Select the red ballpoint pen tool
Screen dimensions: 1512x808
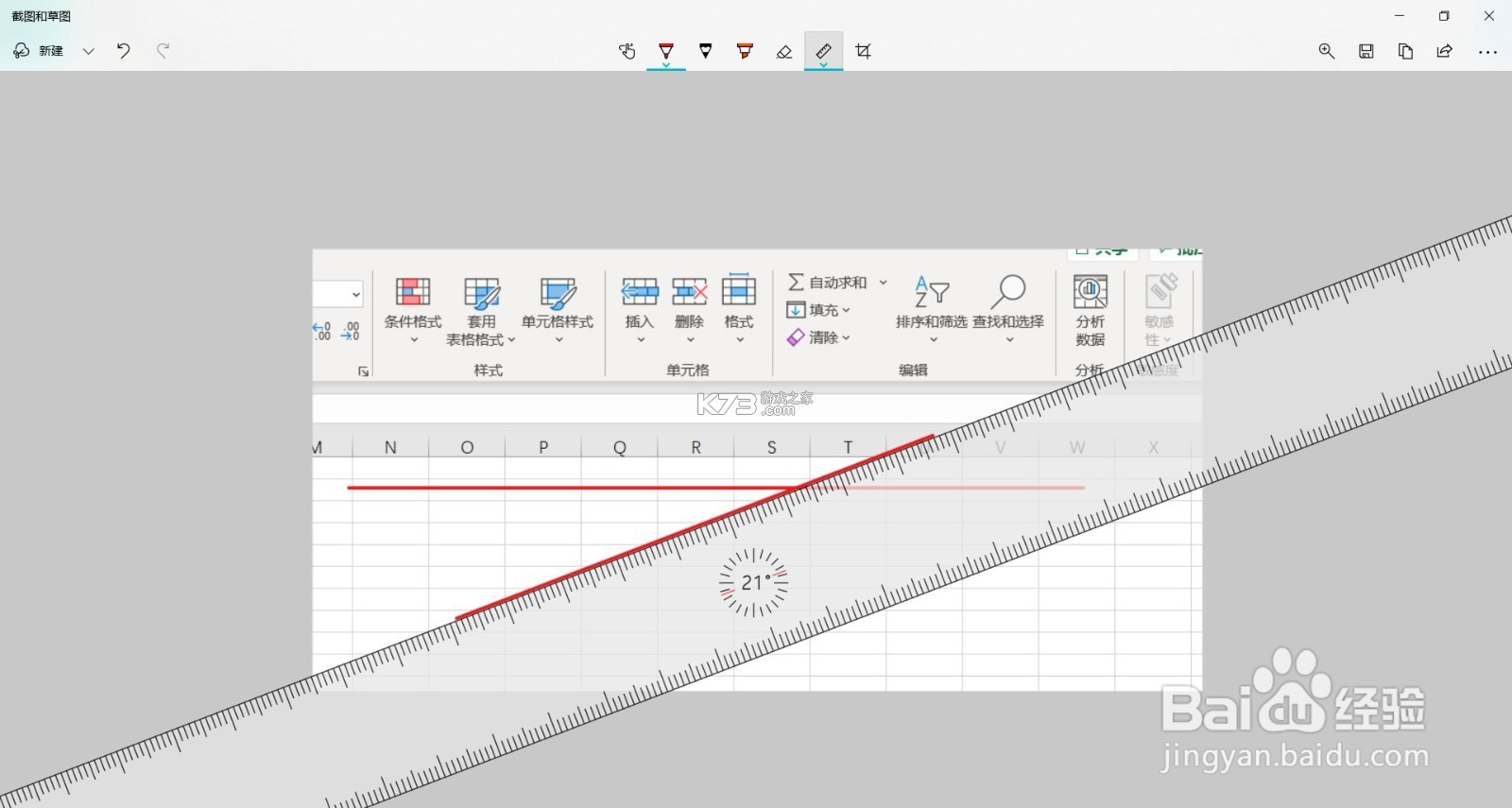coord(666,51)
